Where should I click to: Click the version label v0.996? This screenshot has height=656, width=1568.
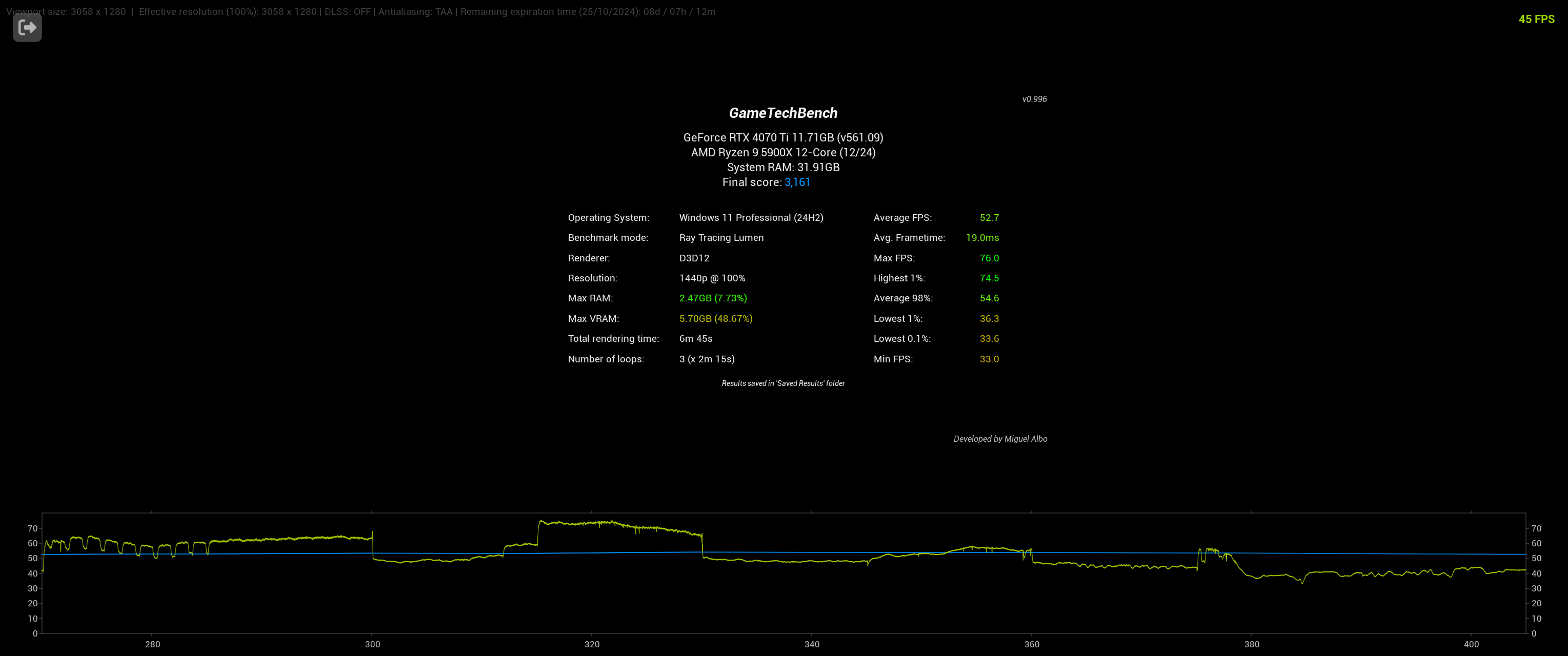(1034, 99)
